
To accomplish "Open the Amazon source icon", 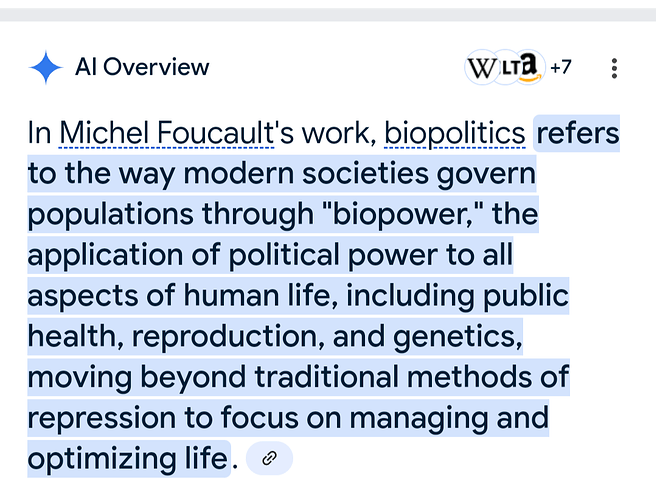I will (x=530, y=67).
